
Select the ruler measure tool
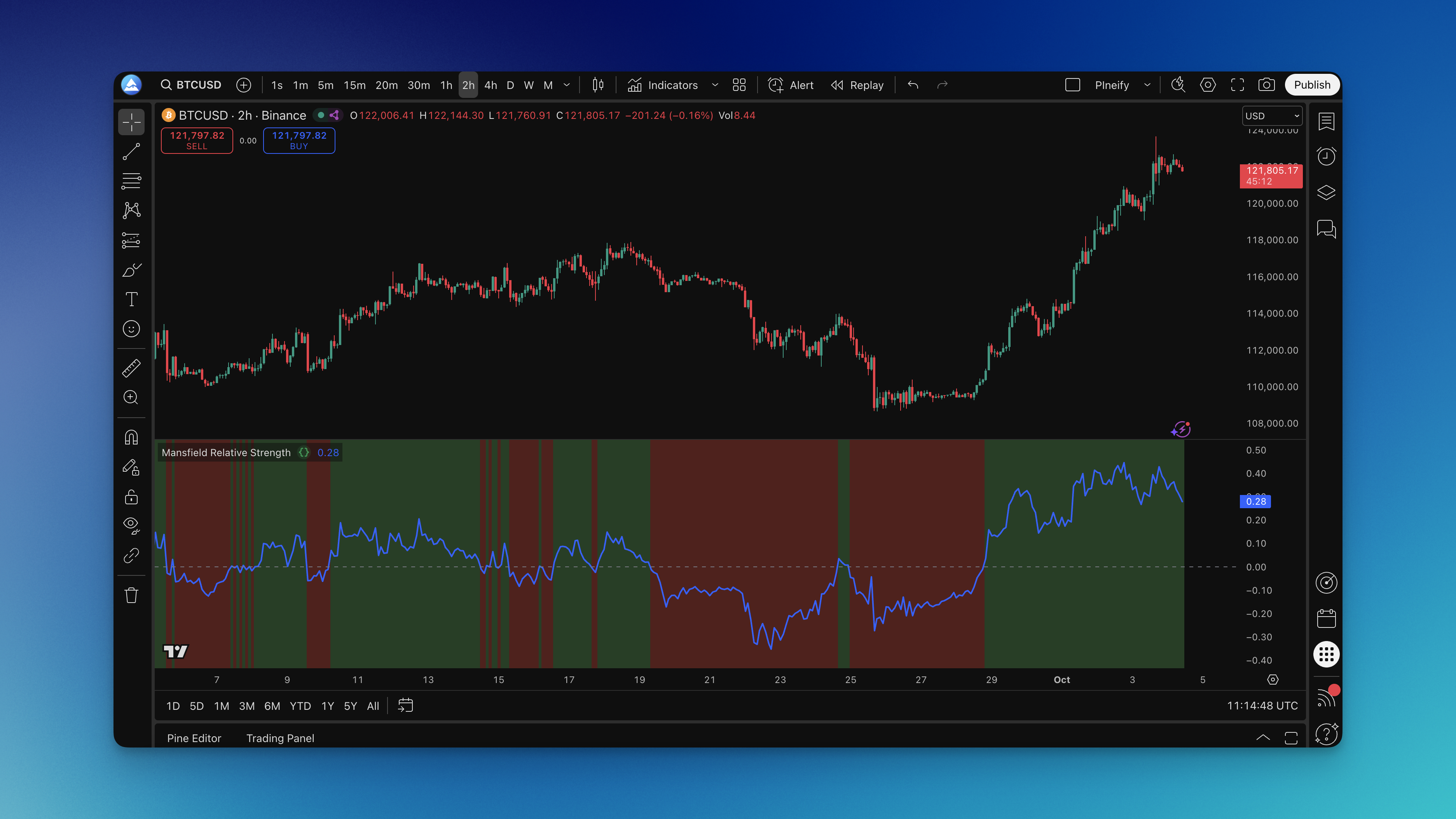(x=131, y=368)
